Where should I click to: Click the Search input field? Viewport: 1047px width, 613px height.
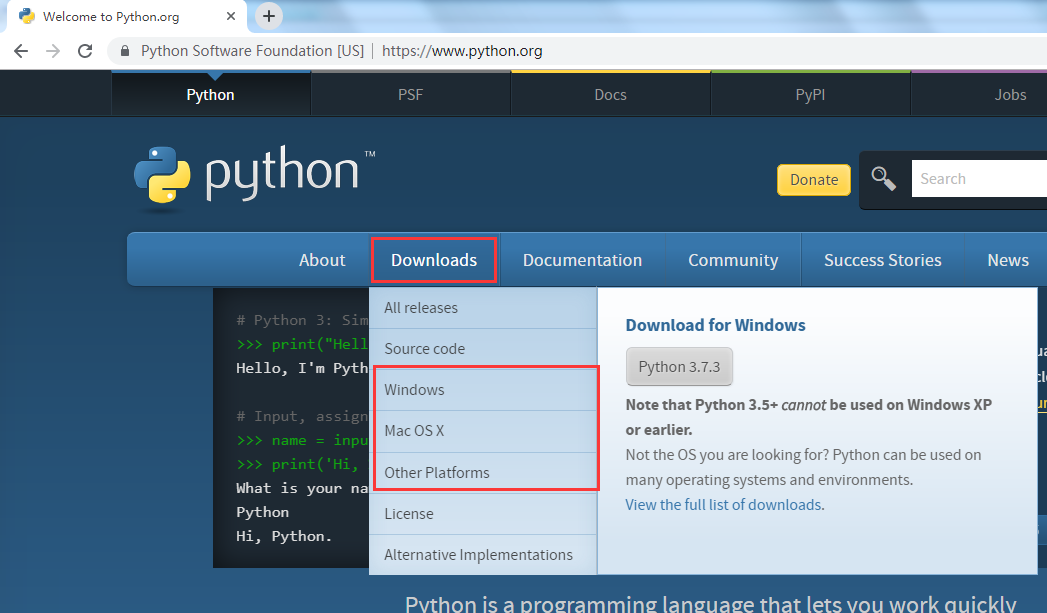pos(979,178)
